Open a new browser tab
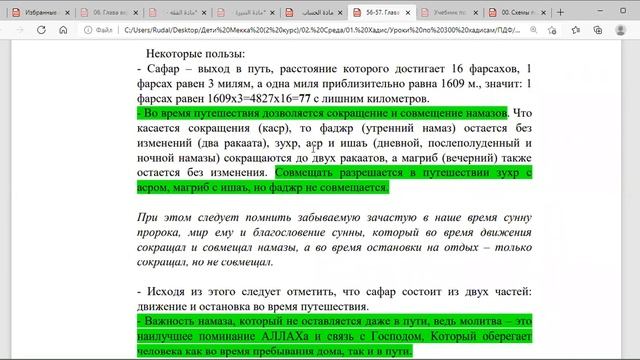Image resolution: width=640 pixels, height=360 pixels. coord(560,13)
